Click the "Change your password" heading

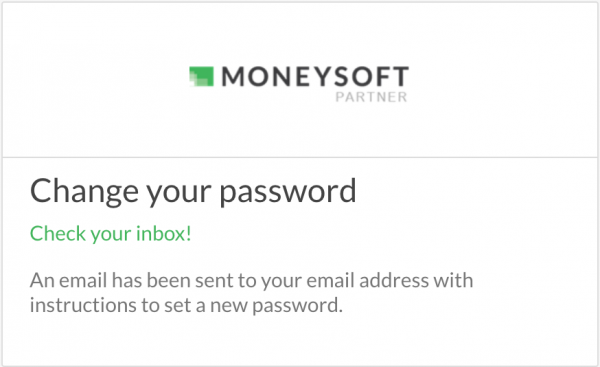193,192
